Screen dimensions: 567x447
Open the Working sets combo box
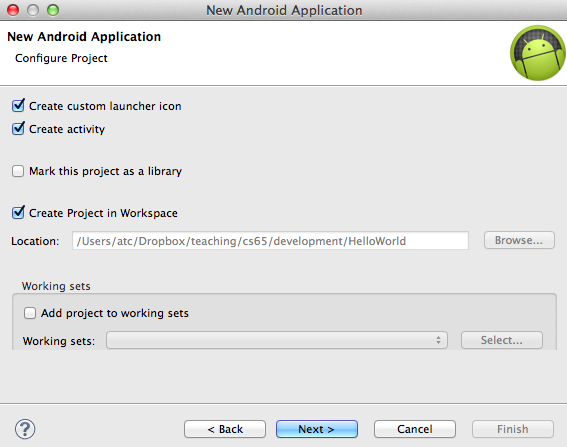click(x=277, y=340)
